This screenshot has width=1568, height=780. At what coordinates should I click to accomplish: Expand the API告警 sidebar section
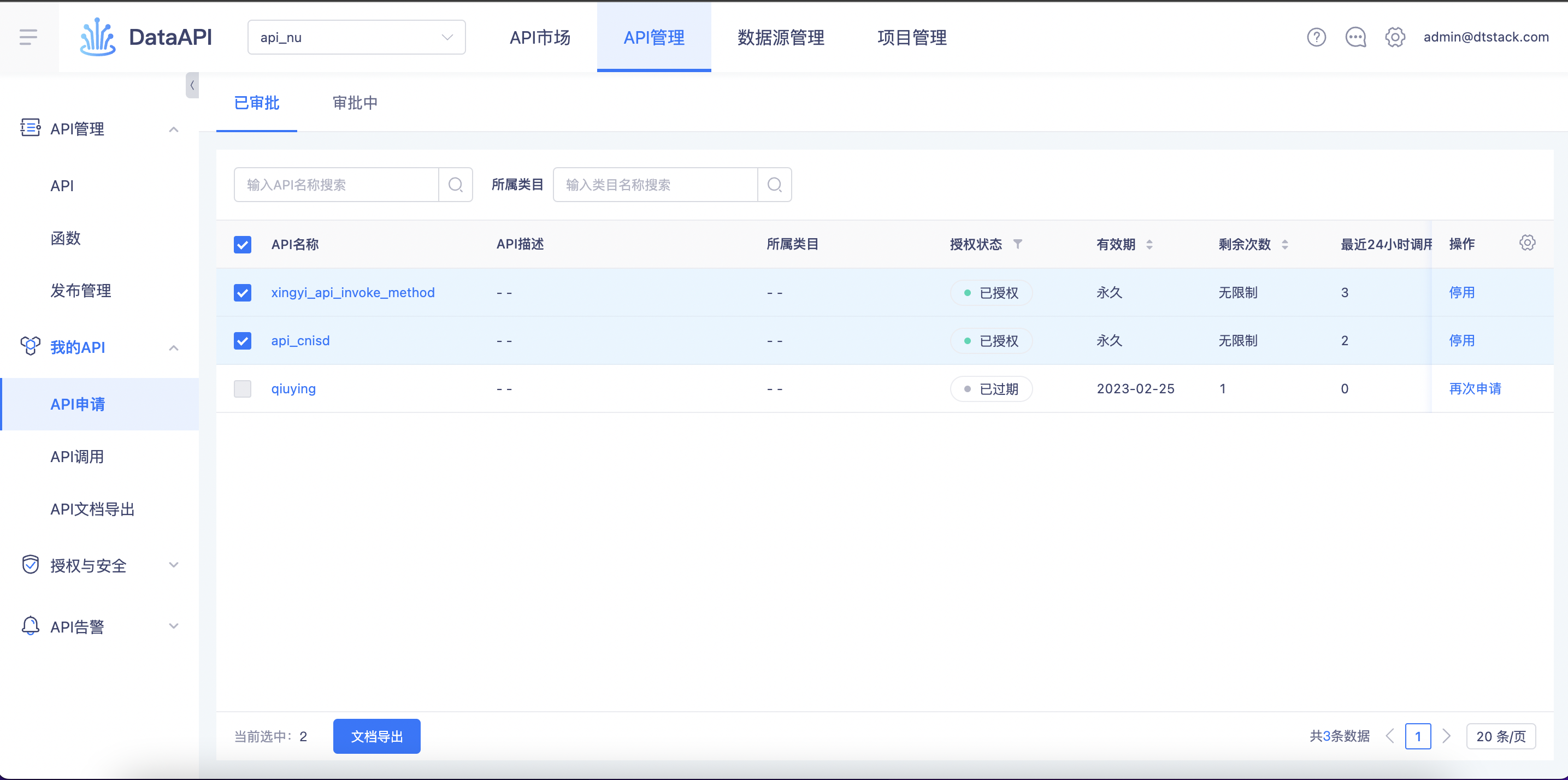coord(174,626)
